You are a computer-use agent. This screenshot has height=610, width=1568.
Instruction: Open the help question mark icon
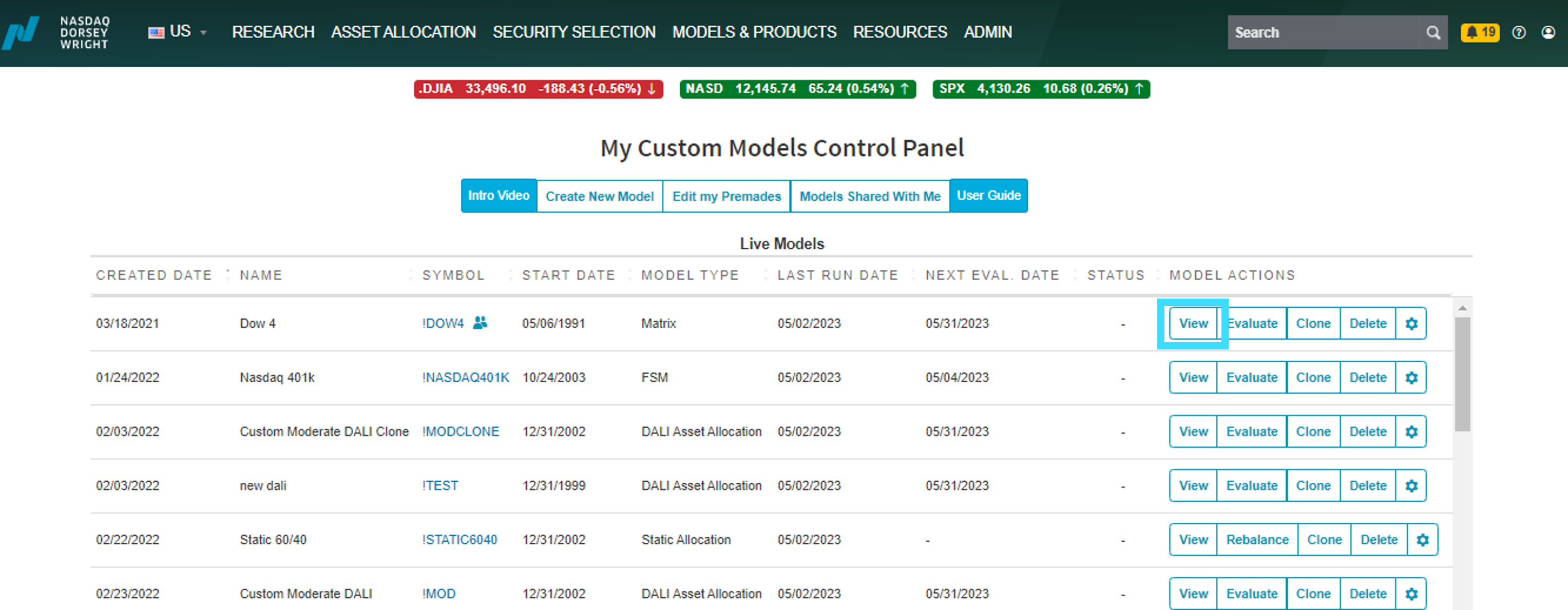pyautogui.click(x=1519, y=32)
